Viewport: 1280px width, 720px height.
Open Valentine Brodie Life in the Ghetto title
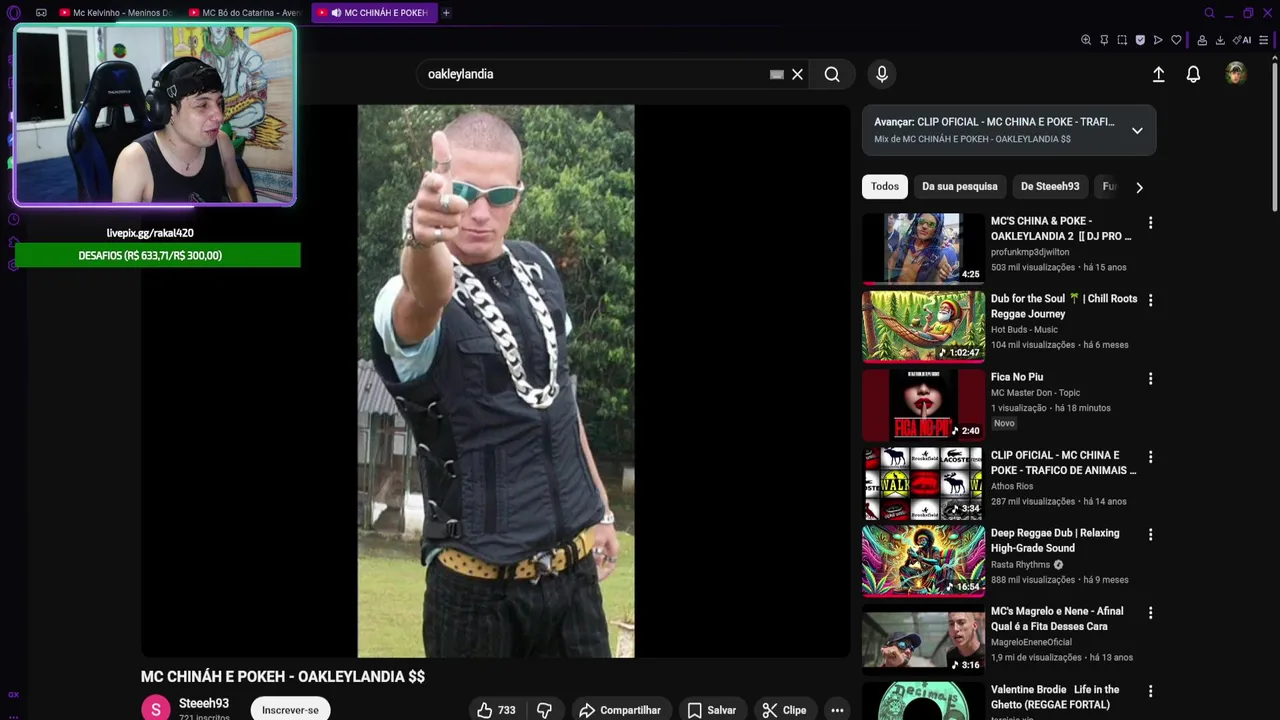[x=1055, y=697]
